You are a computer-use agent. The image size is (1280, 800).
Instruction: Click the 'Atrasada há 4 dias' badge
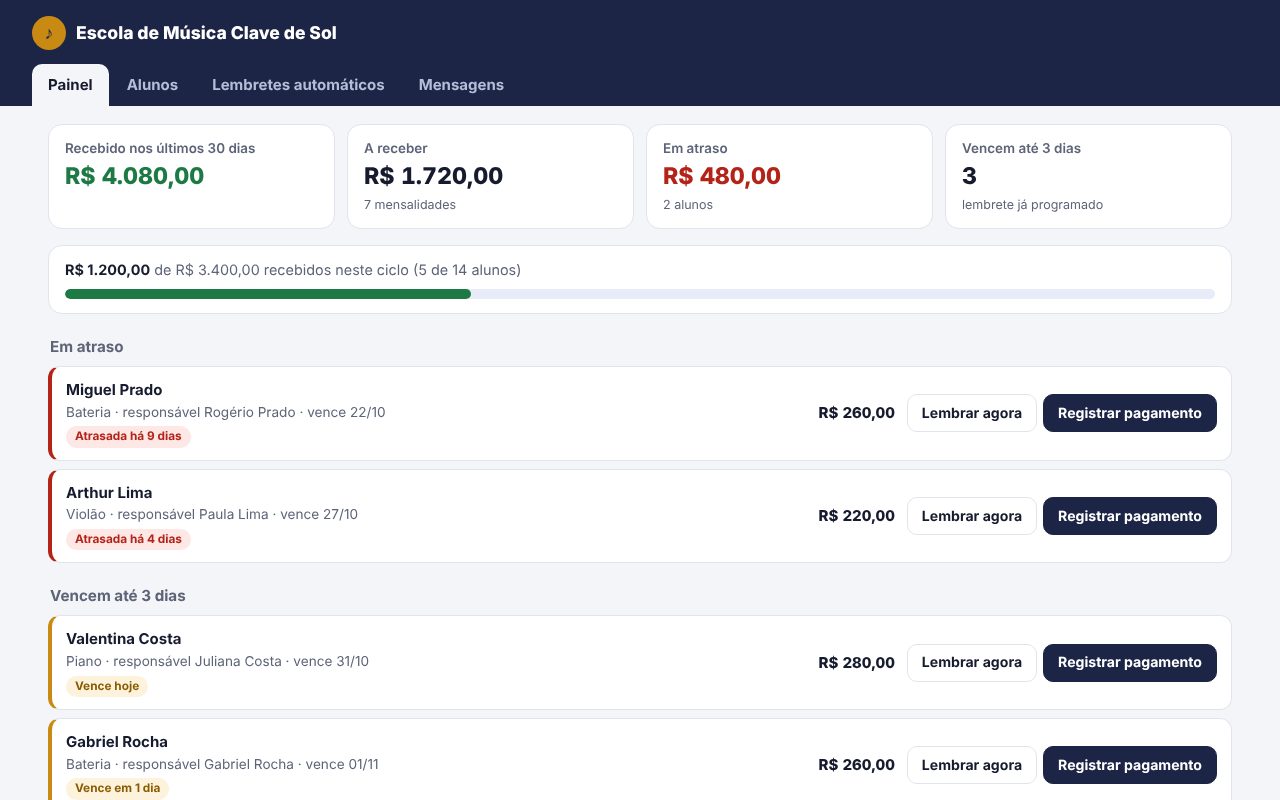click(128, 539)
